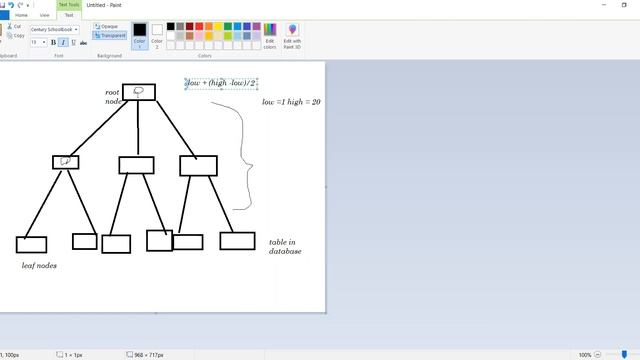Cut the selection with Cut button
The height and width of the screenshot is (360, 640).
[x=14, y=26]
